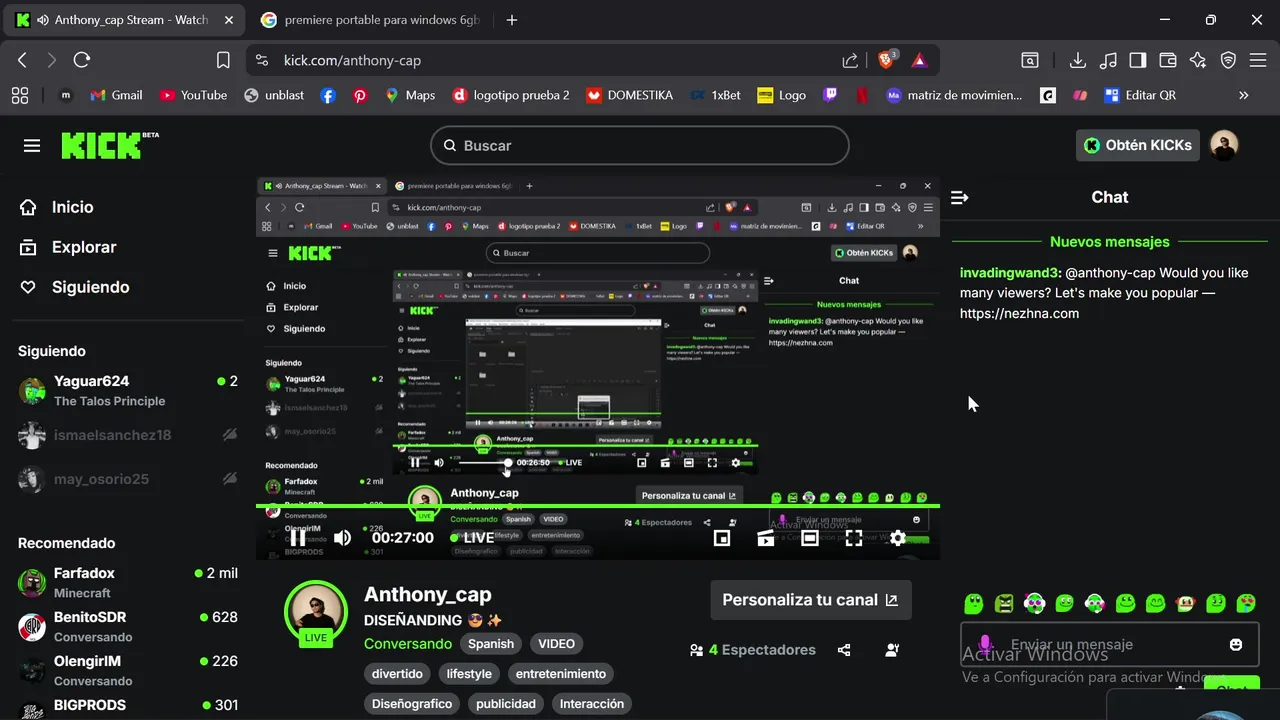
Task: Open the user profile avatar menu
Action: 1224,145
